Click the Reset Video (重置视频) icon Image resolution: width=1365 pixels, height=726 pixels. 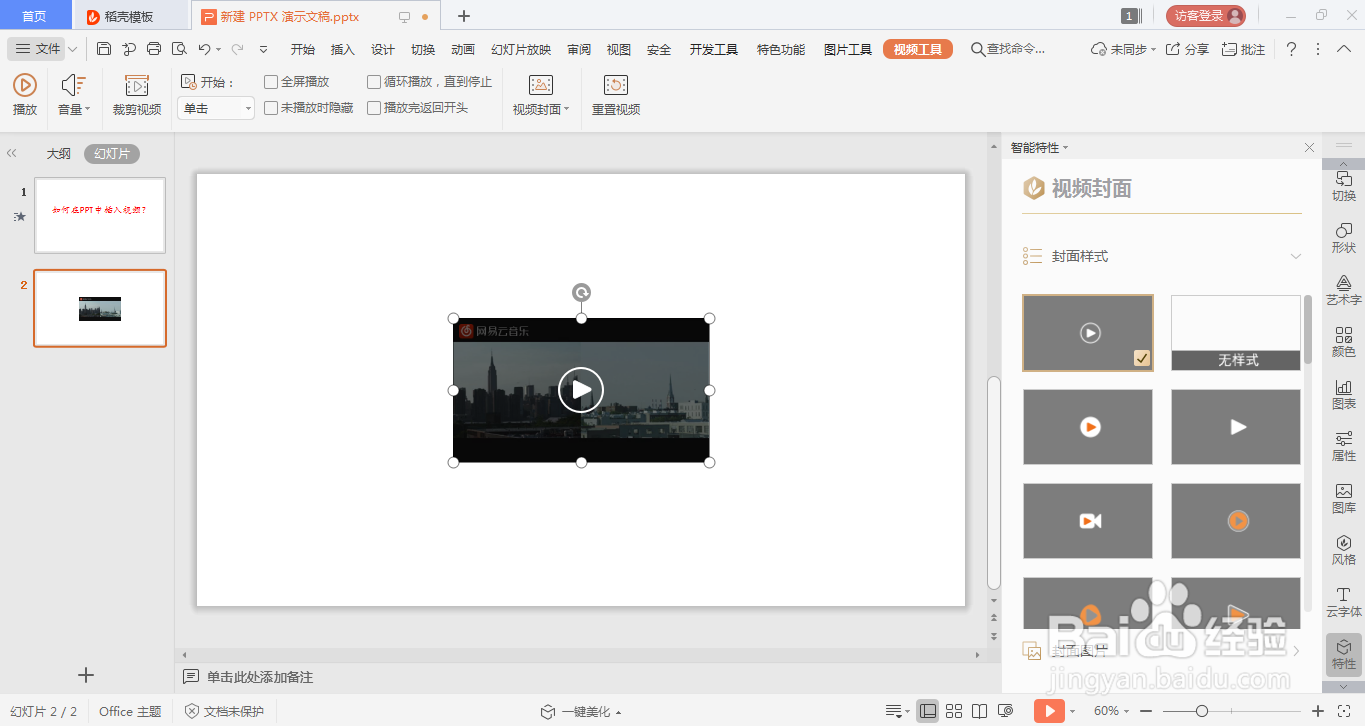click(616, 86)
